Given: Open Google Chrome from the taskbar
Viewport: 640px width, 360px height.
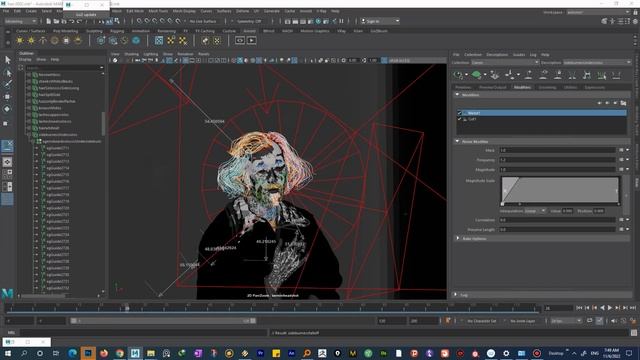Looking at the screenshot, I should pos(119,353).
